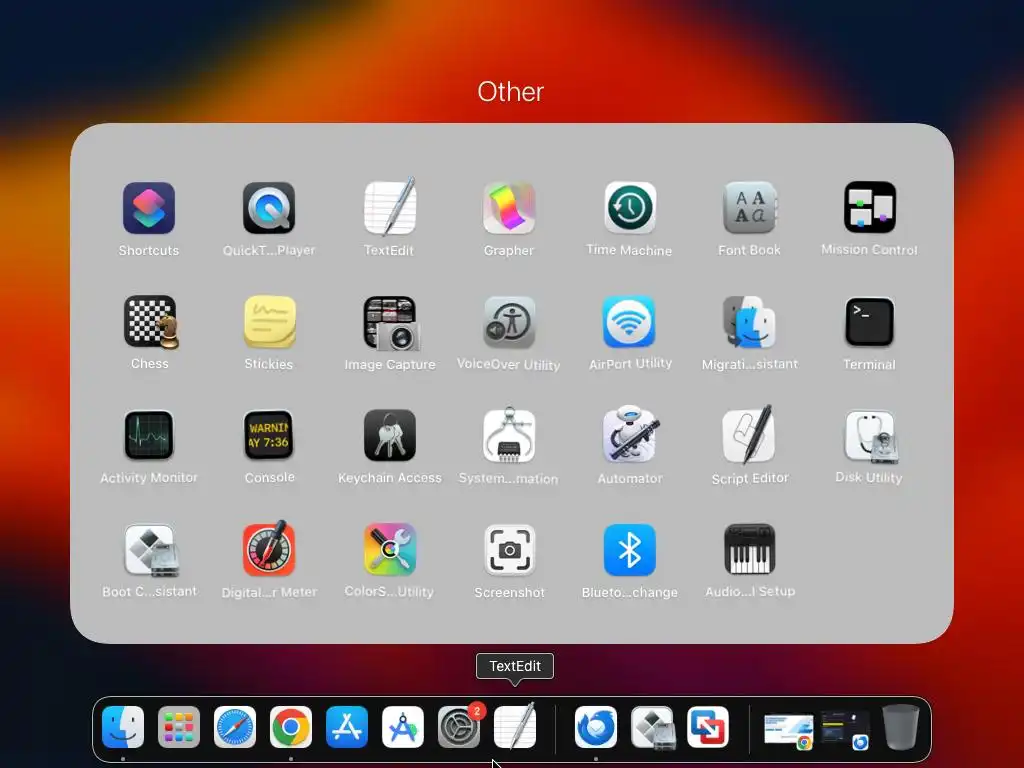
Task: Open the Trash in the Dock
Action: [x=901, y=727]
